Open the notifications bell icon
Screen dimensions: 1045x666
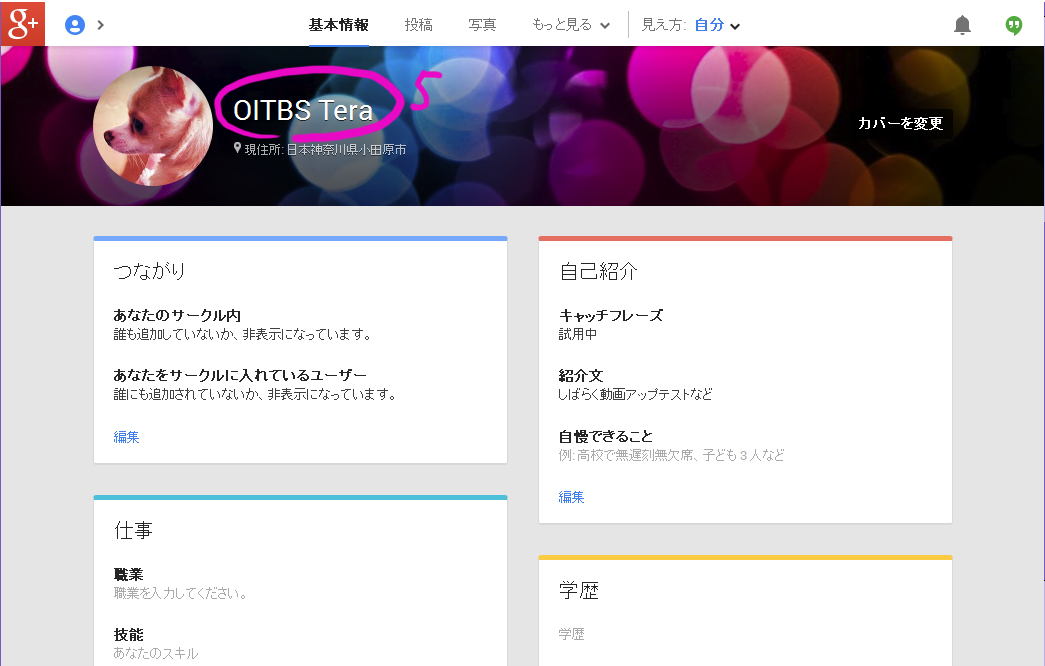[x=962, y=25]
